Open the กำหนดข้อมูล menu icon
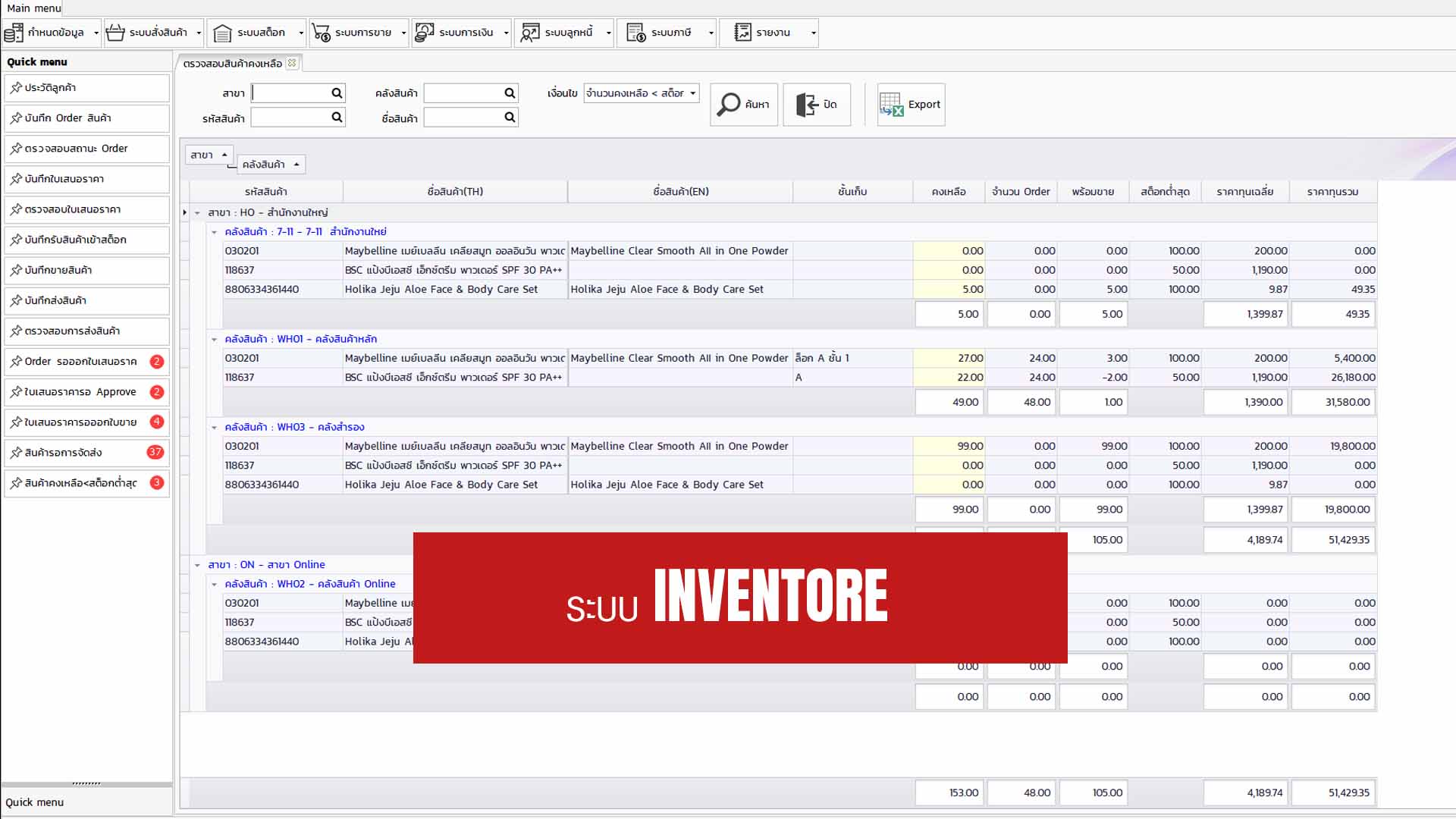Viewport: 1456px width, 819px height. pyautogui.click(x=14, y=33)
